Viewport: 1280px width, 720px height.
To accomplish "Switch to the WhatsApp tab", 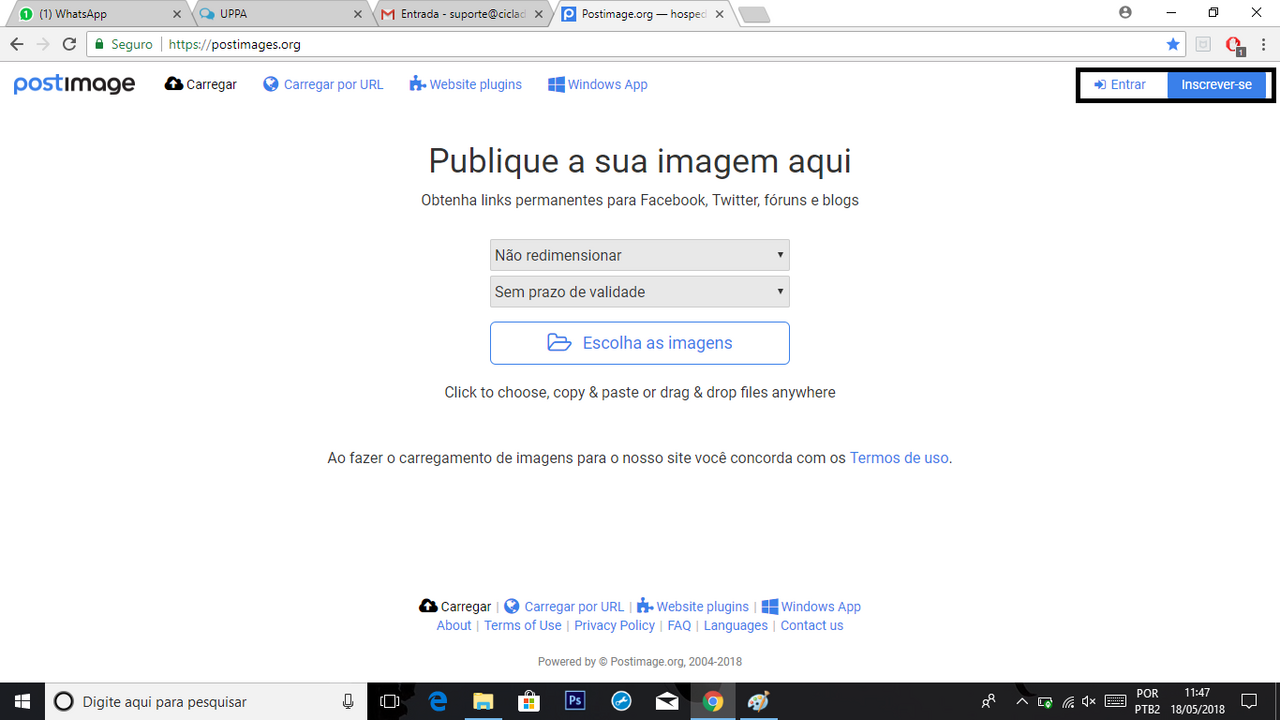I will (x=96, y=14).
